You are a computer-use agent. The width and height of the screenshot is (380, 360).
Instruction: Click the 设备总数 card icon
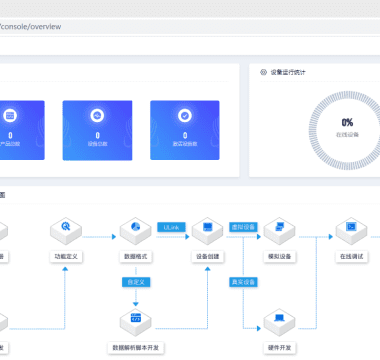pyautogui.click(x=97, y=115)
